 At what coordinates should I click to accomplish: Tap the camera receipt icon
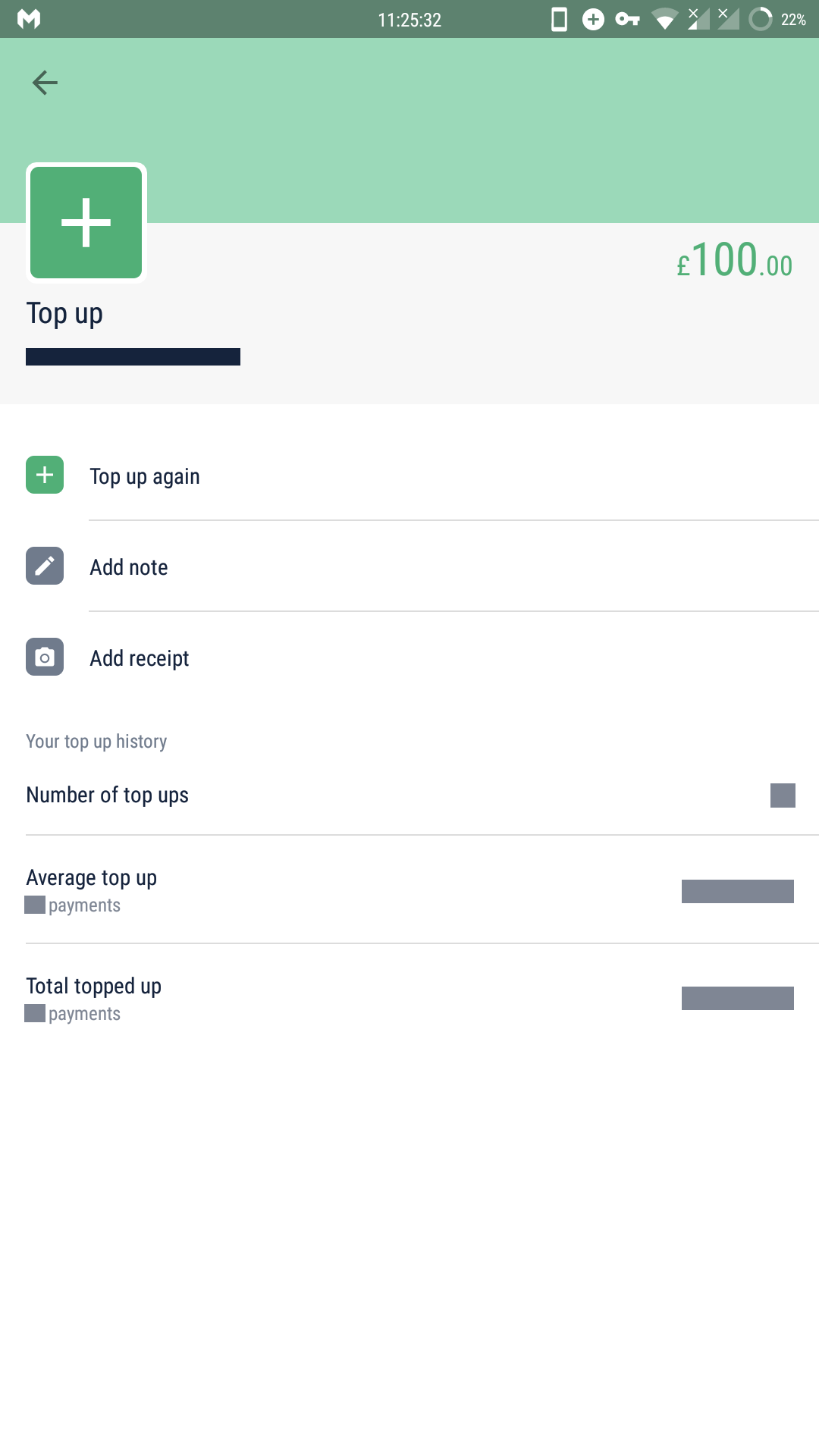(x=45, y=657)
